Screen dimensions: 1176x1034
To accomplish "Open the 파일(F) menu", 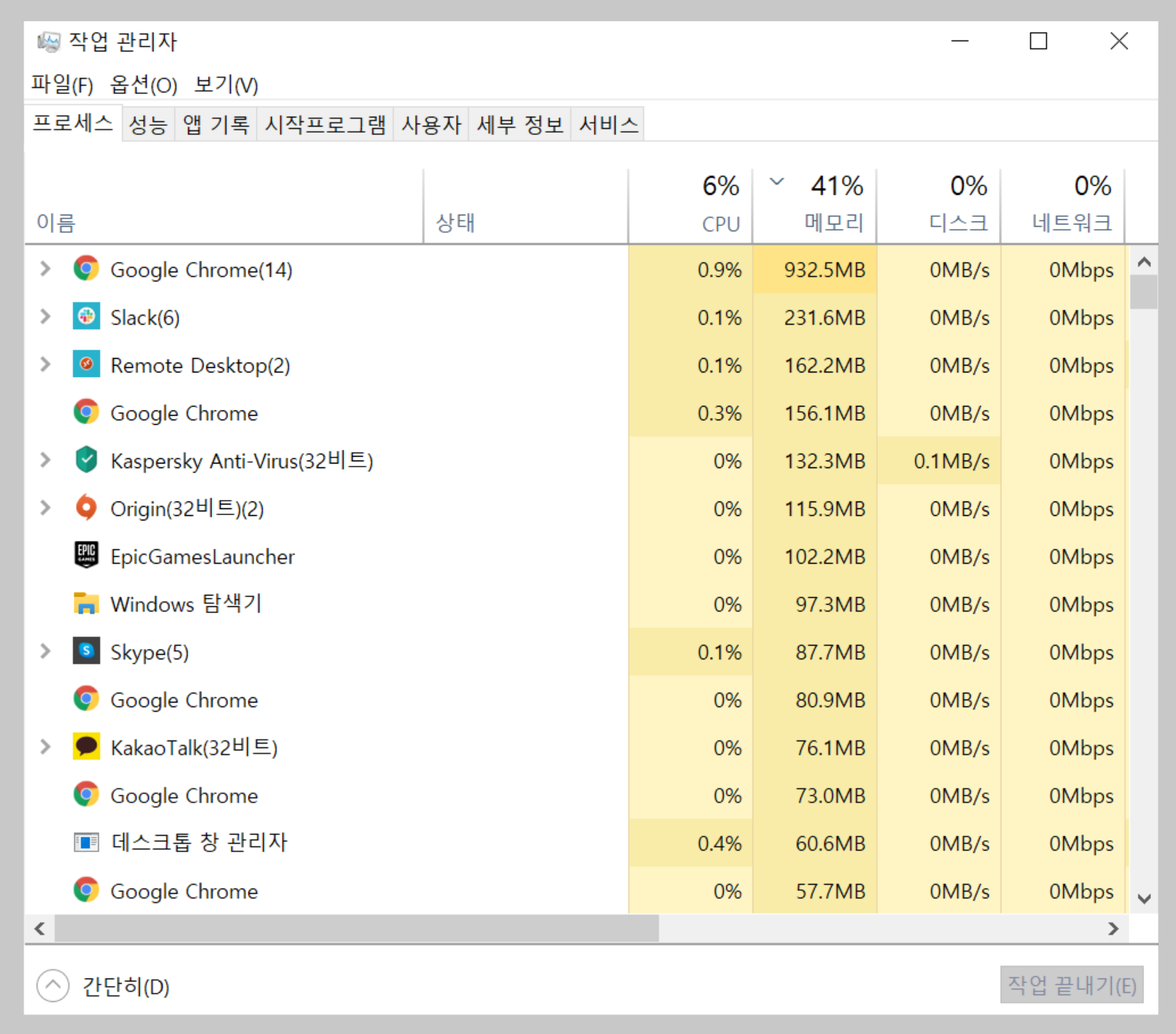I will (62, 84).
